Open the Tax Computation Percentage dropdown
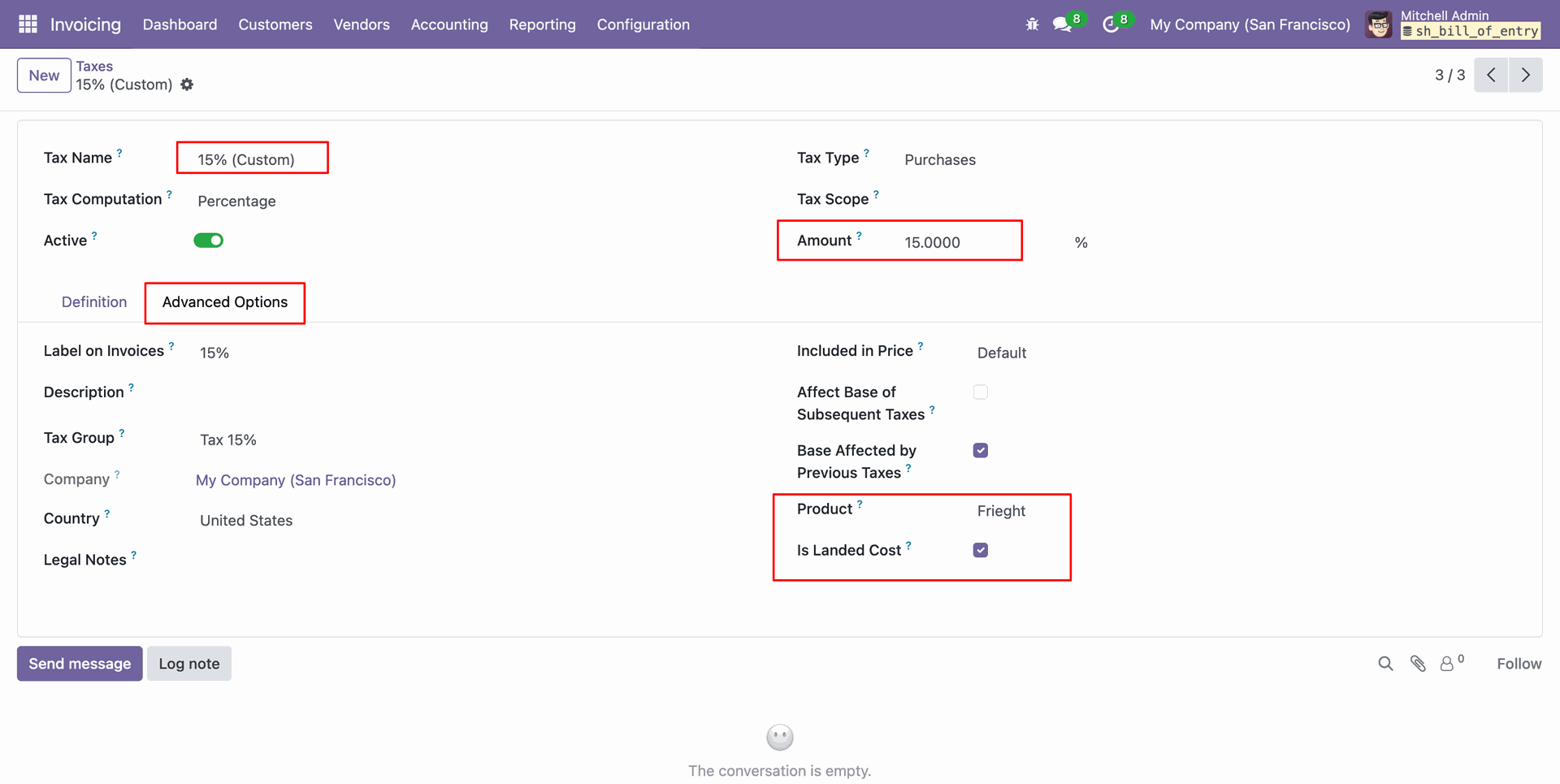Screen dimensions: 1560x784 [x=236, y=201]
